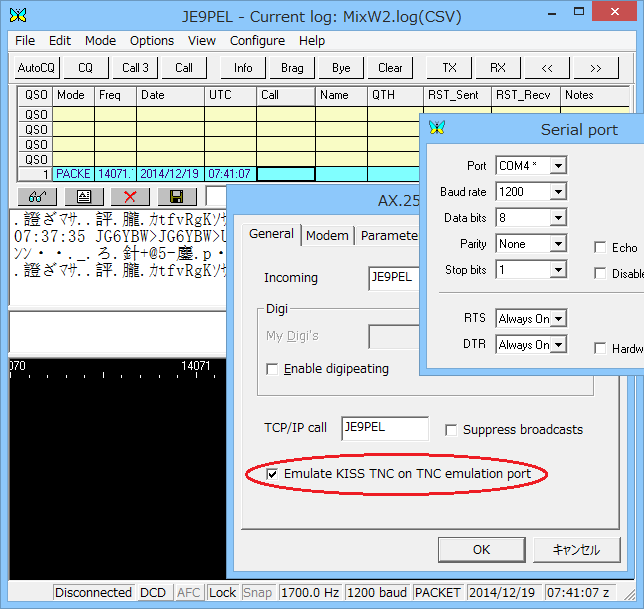This screenshot has width=644, height=609.
Task: Check Suppress broadcasts option
Action: pyautogui.click(x=451, y=430)
